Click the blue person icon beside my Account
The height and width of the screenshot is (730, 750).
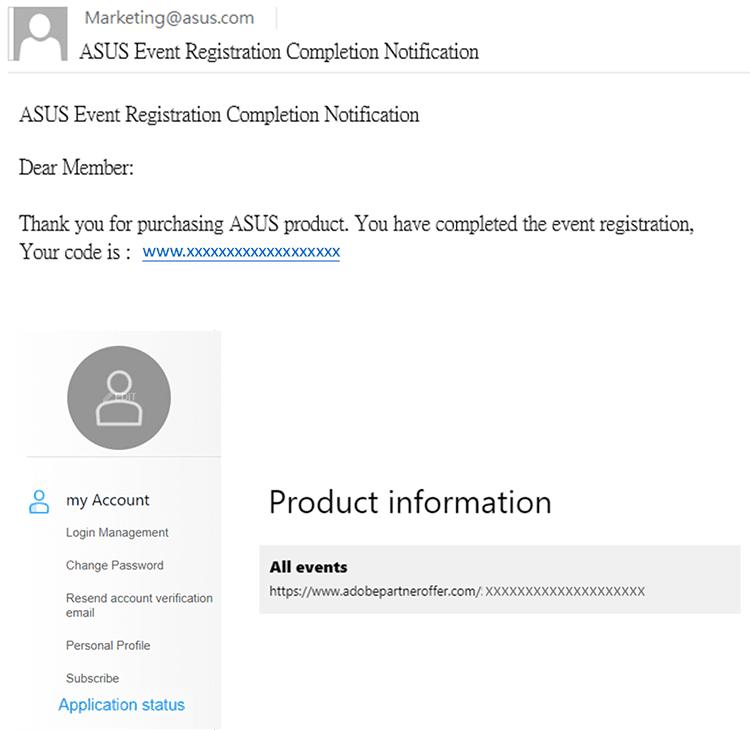39,501
